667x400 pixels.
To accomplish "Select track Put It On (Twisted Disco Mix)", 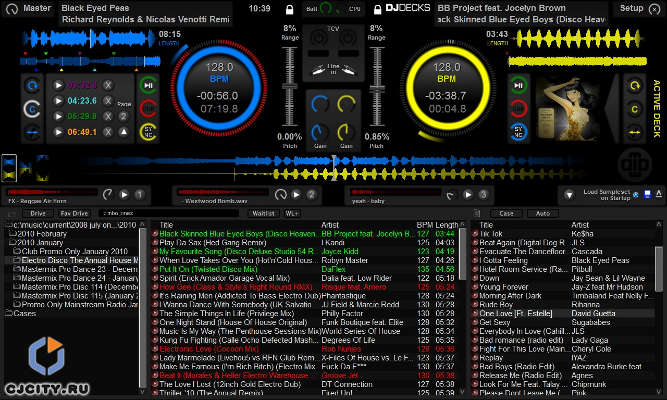I will (208, 269).
